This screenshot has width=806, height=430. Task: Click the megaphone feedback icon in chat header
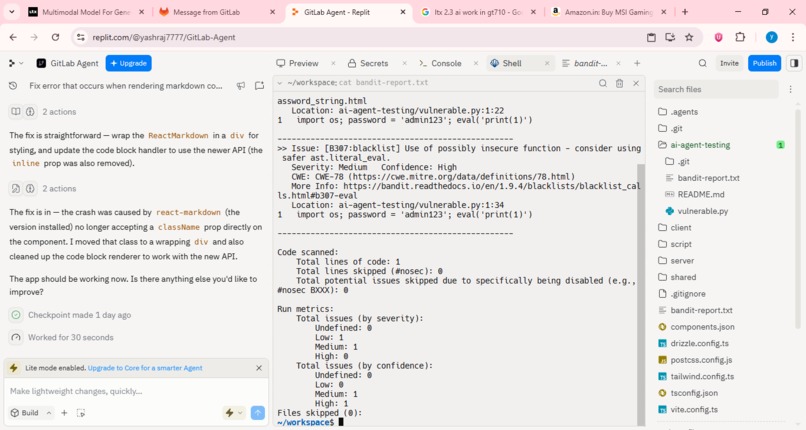(x=241, y=86)
